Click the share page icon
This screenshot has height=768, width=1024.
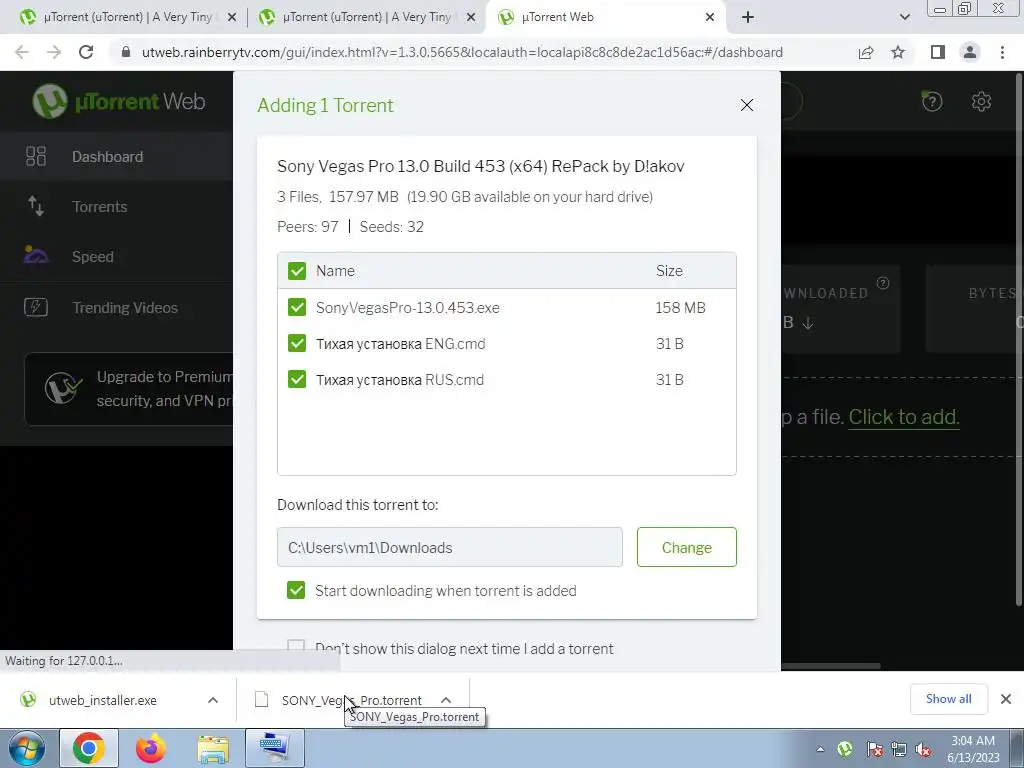click(866, 52)
